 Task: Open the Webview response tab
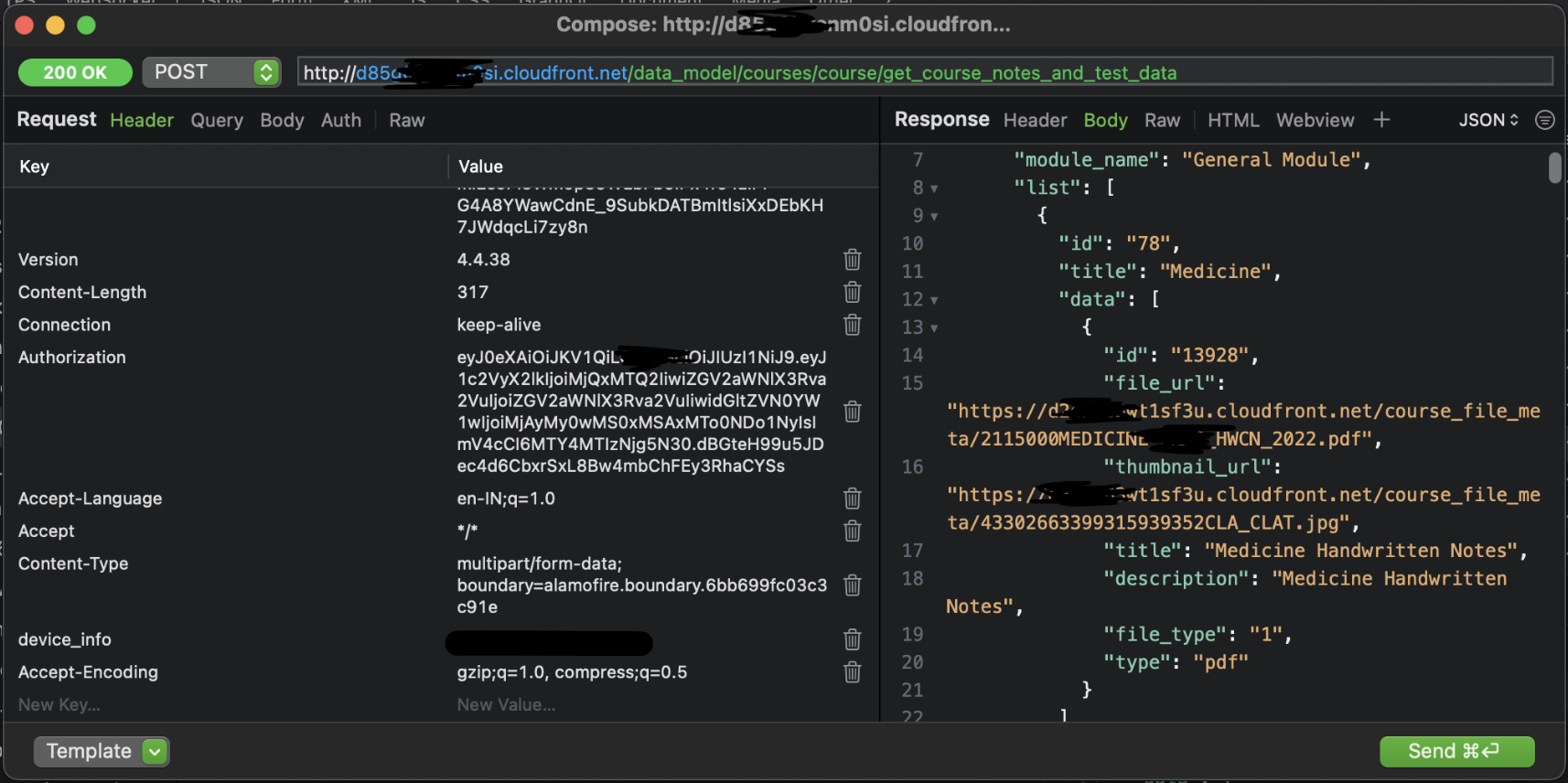1315,120
